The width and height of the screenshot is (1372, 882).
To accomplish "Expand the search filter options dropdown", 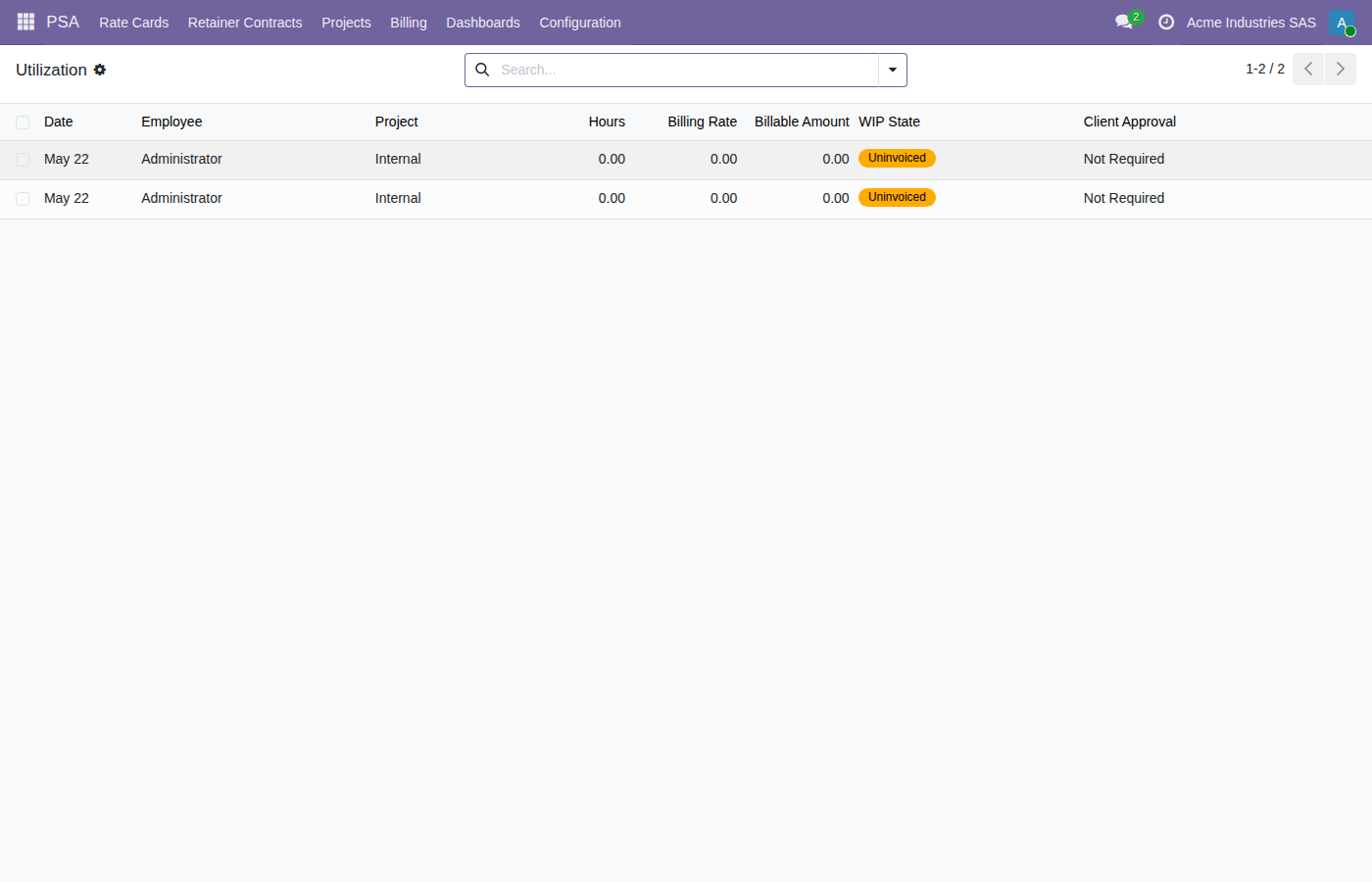I will [893, 70].
